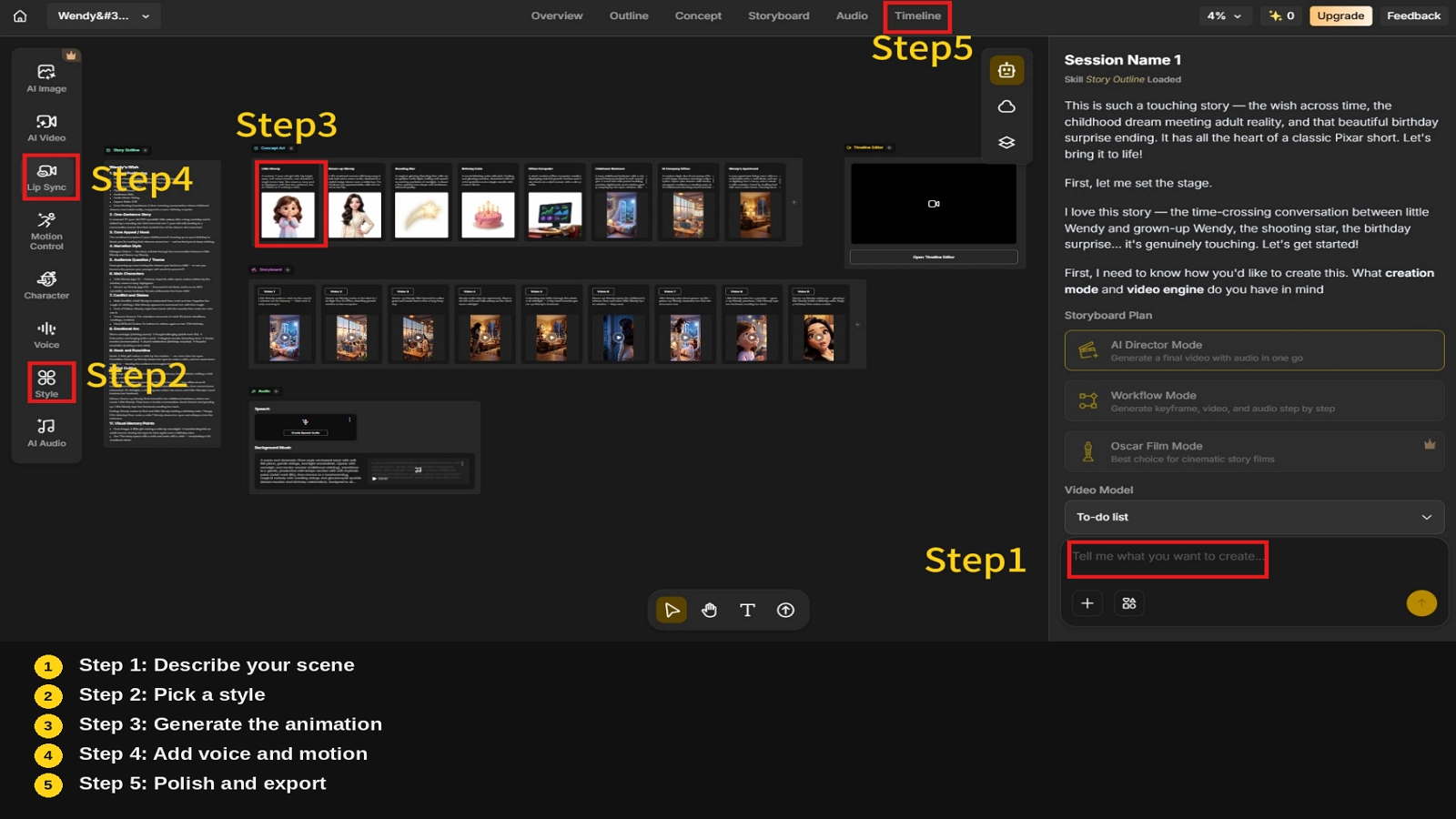The image size is (1456, 819).
Task: Select the birthday cake concept art thumbnail
Action: (x=488, y=215)
